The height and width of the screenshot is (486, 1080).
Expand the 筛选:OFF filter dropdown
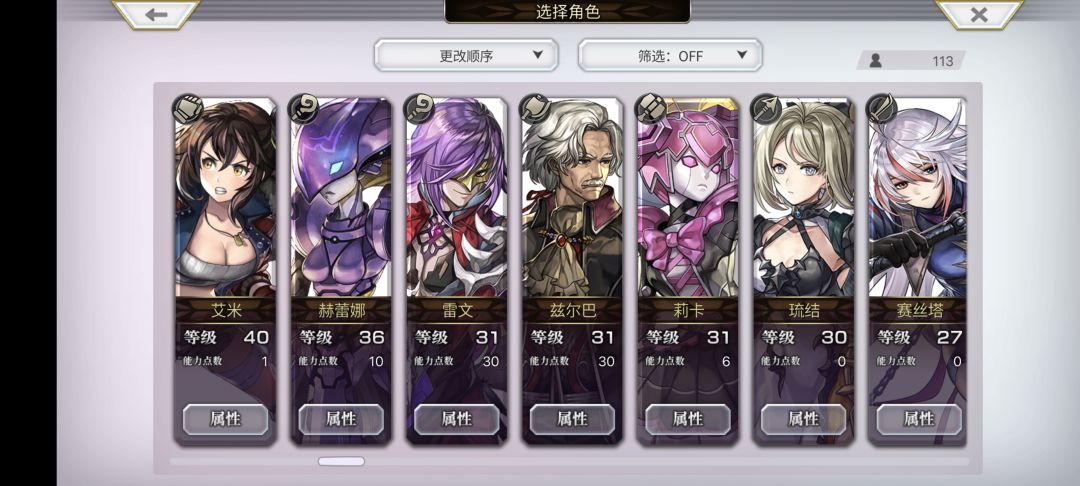coord(670,55)
